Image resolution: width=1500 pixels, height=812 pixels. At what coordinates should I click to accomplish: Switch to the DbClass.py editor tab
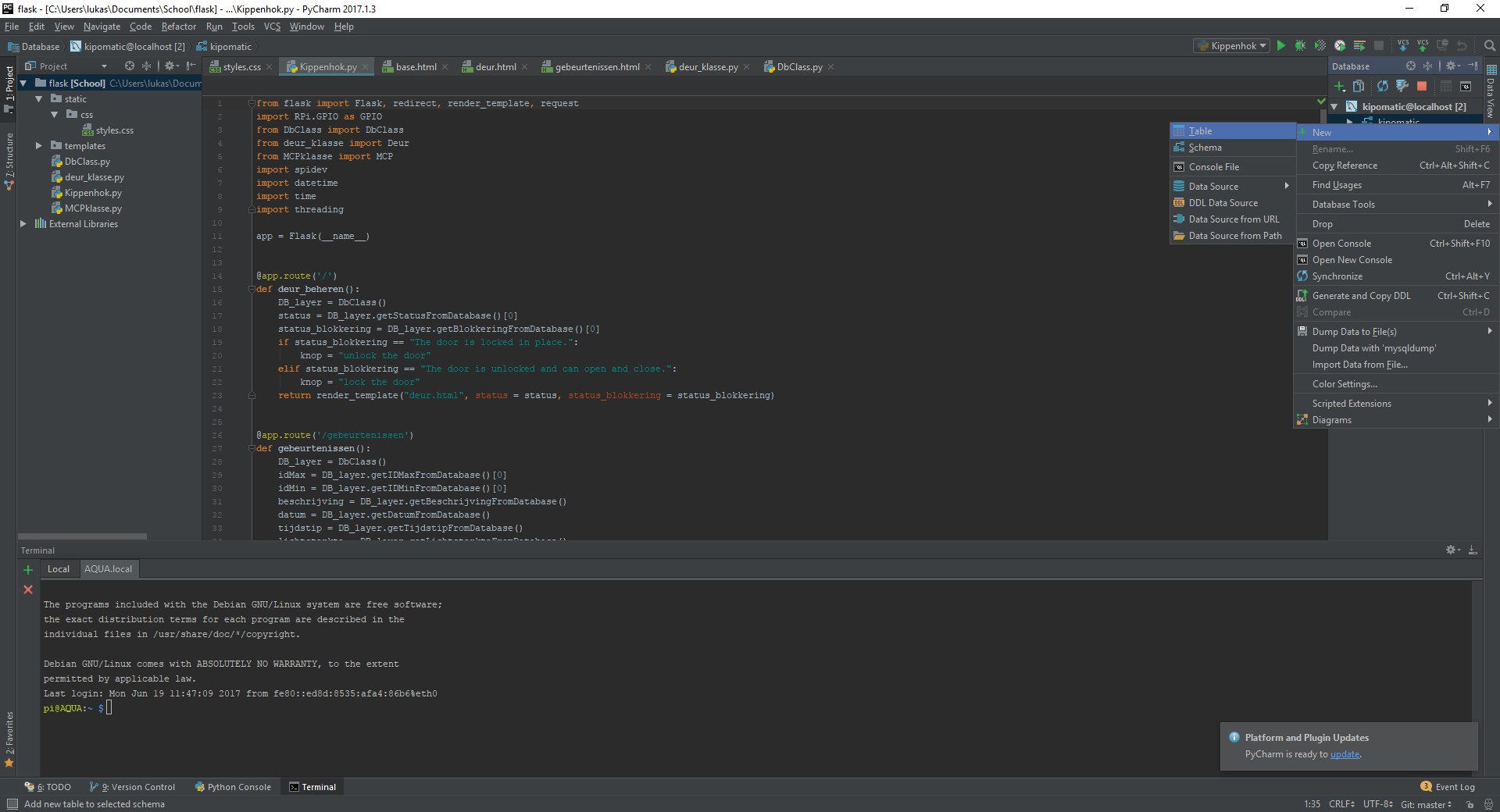(798, 67)
